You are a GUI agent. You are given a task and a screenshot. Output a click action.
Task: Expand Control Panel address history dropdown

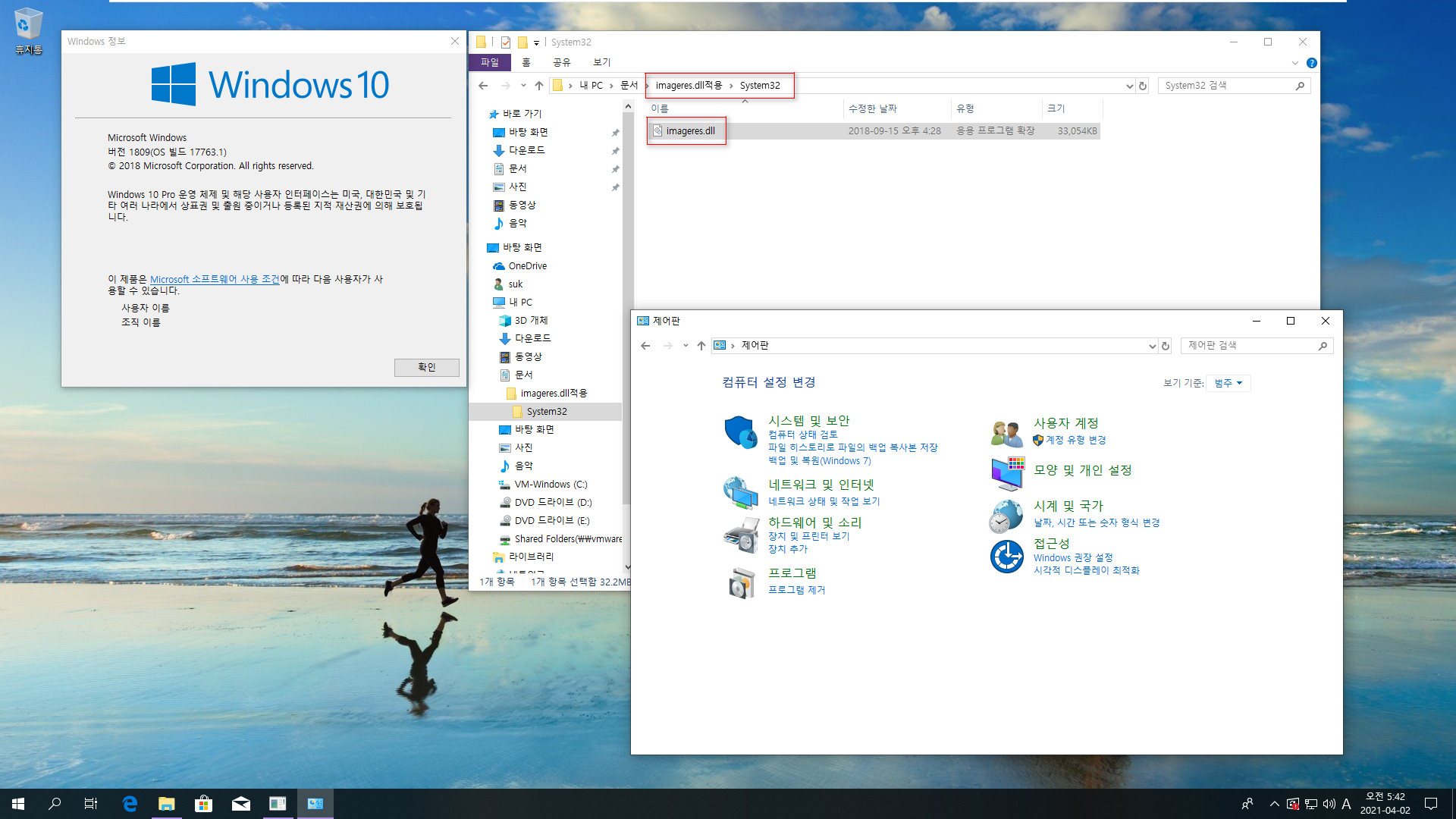click(1153, 346)
